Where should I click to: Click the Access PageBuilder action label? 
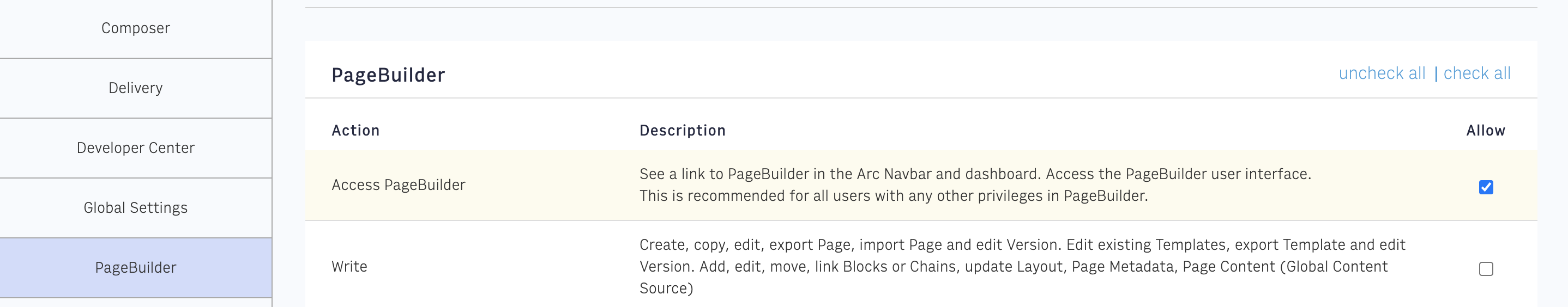coord(398,185)
